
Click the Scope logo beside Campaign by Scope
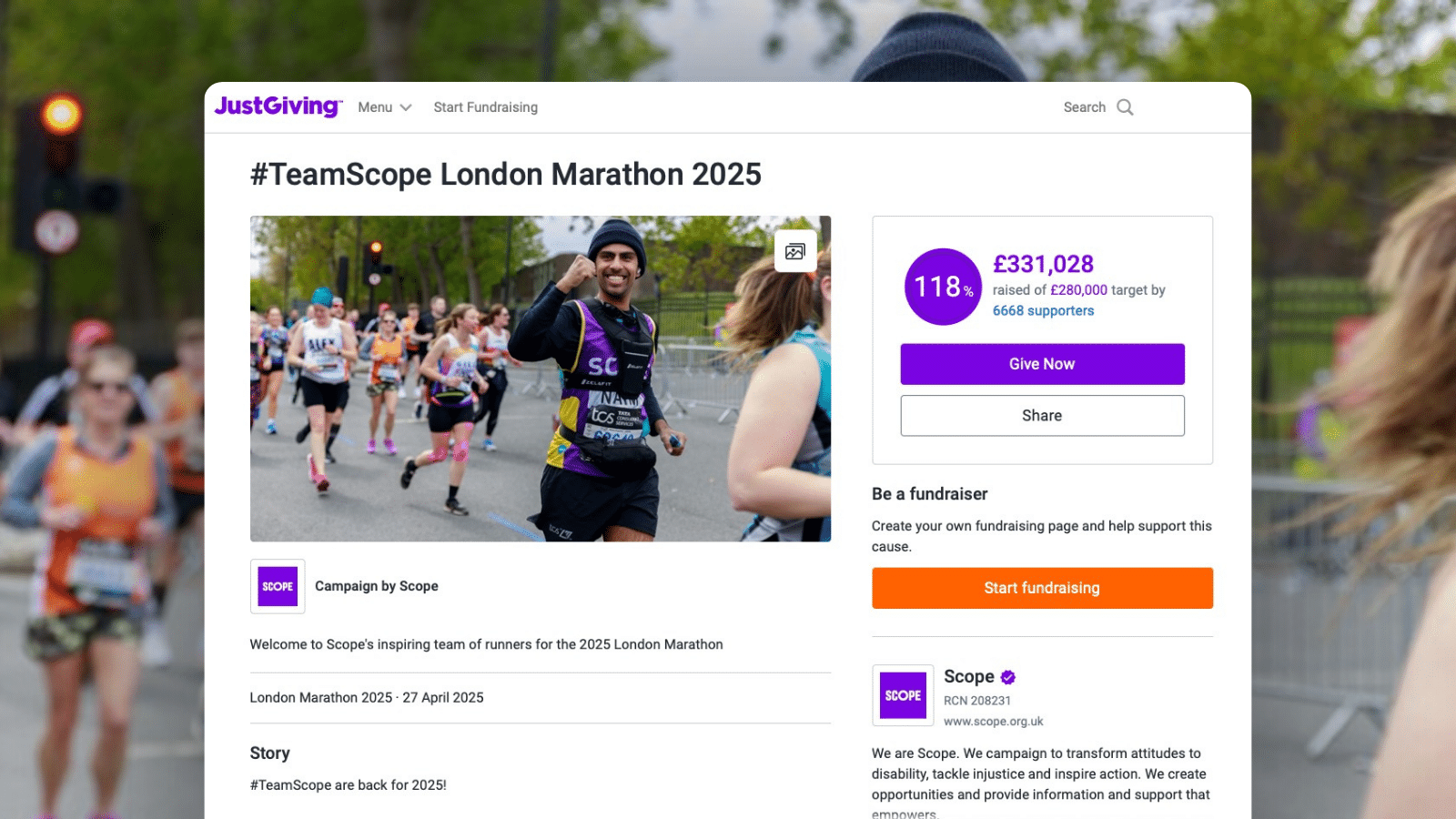point(278,586)
